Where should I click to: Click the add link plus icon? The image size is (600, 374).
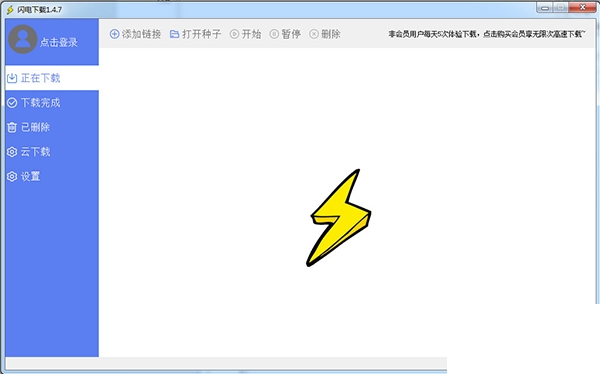pos(114,34)
